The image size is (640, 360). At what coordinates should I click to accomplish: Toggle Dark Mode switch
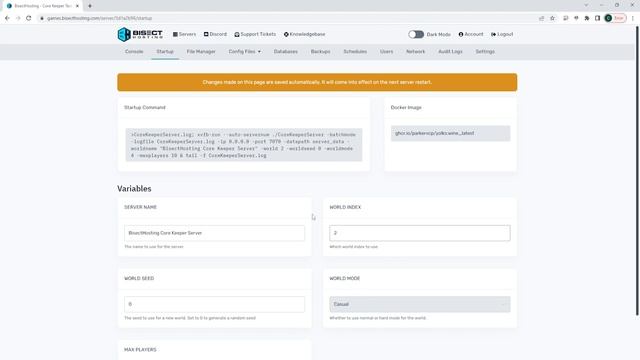(416, 34)
